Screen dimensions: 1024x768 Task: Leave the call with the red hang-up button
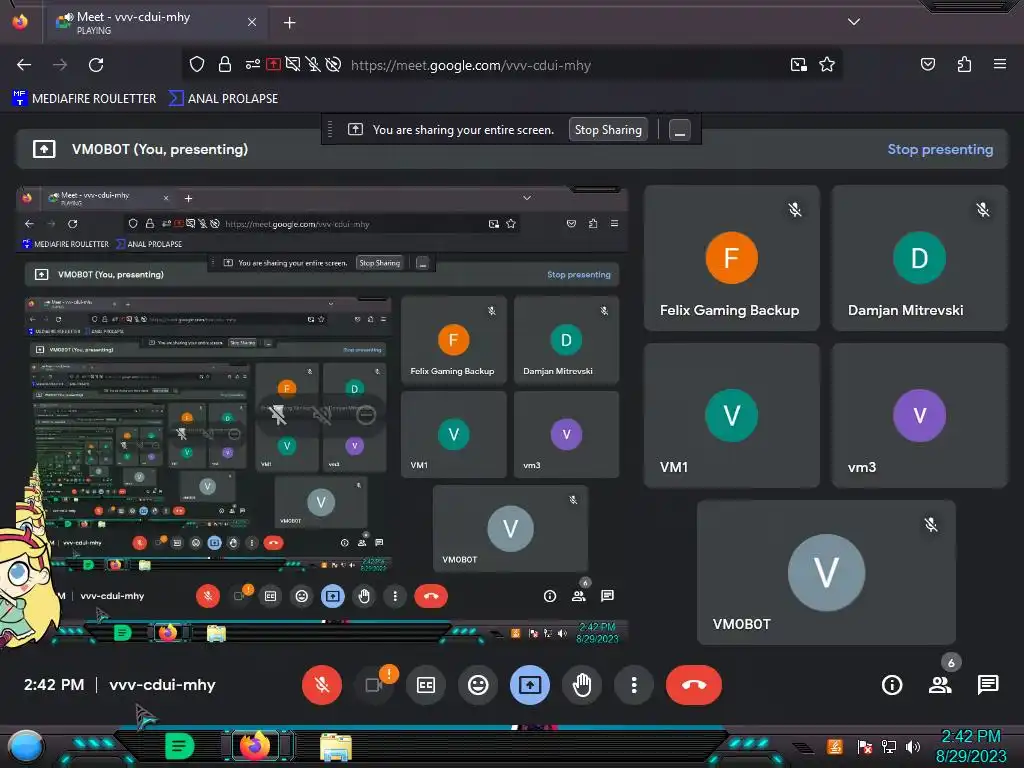point(694,684)
